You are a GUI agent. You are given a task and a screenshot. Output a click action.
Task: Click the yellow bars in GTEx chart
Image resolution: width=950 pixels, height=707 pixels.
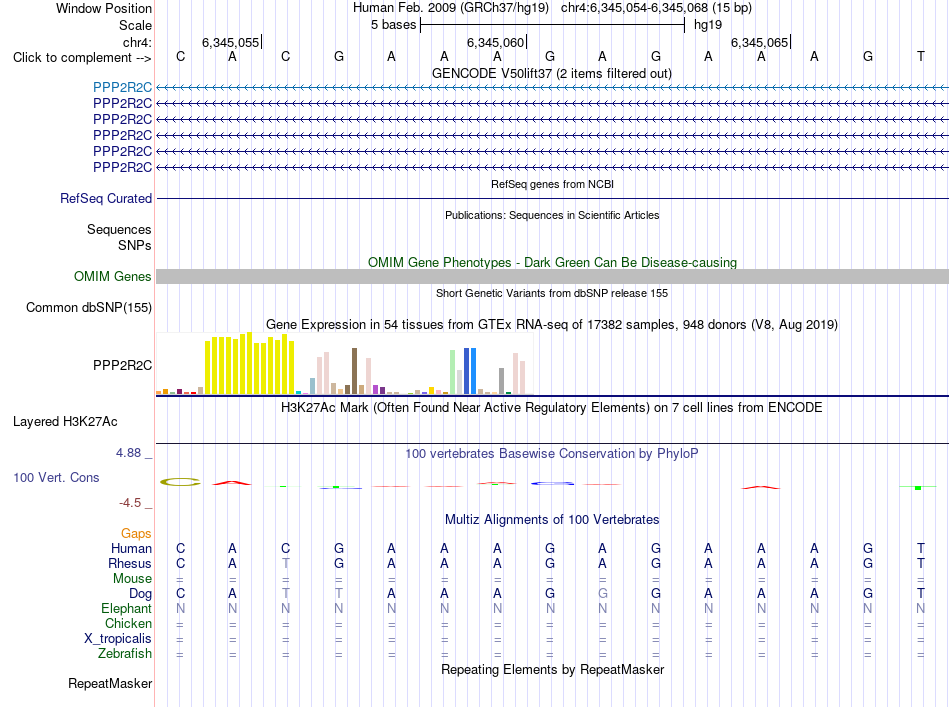pyautogui.click(x=250, y=365)
